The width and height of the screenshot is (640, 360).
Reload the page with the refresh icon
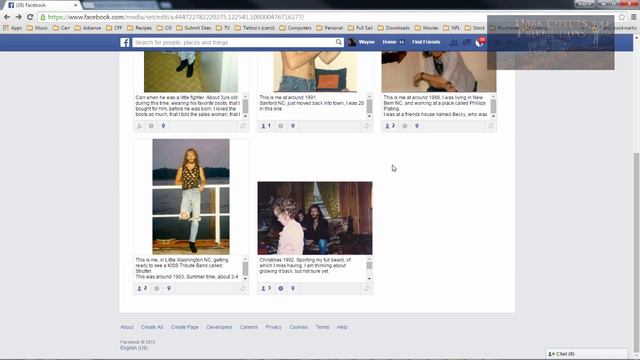tap(30, 17)
